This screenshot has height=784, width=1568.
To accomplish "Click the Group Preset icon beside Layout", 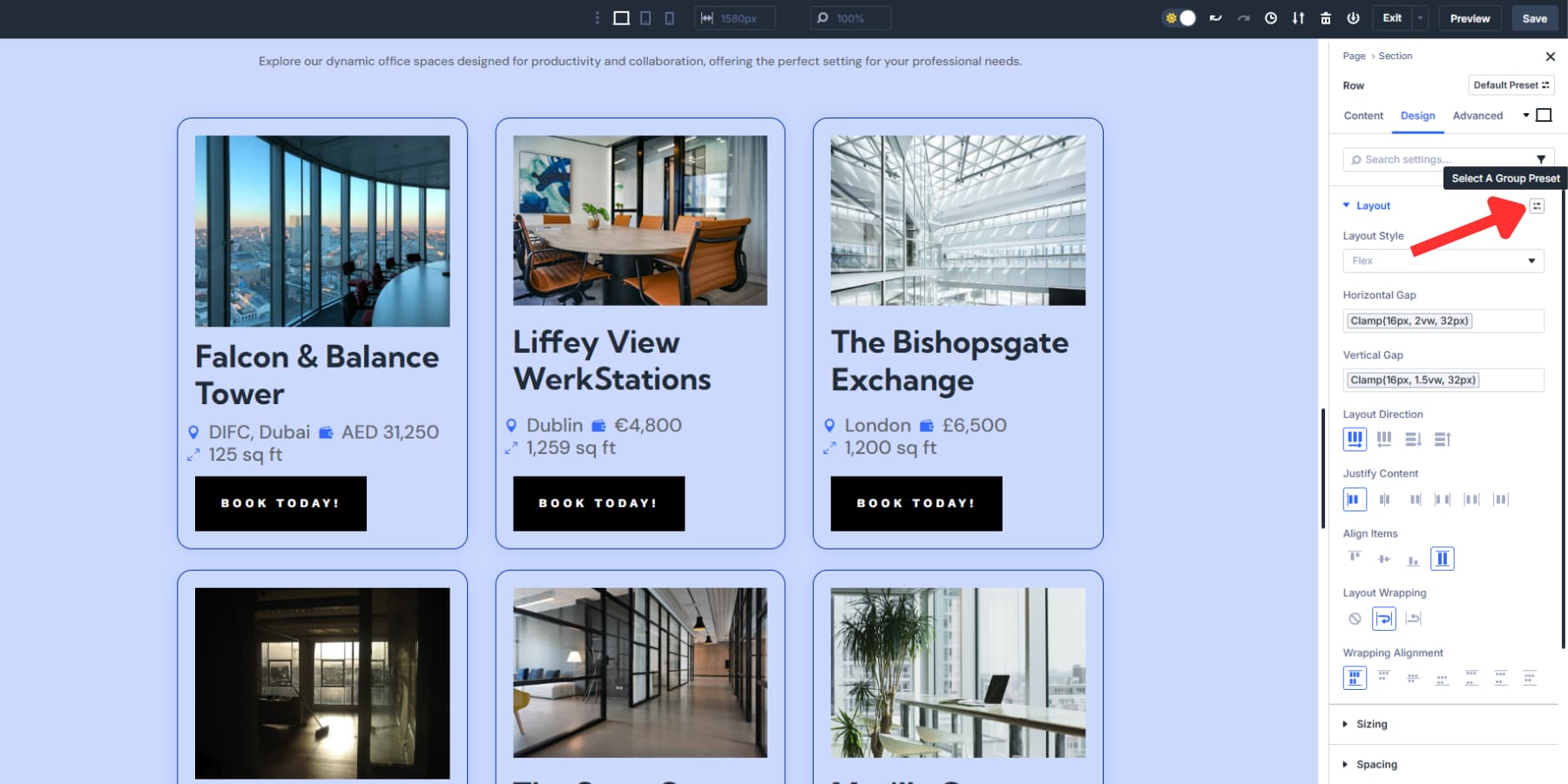I will click(1537, 206).
